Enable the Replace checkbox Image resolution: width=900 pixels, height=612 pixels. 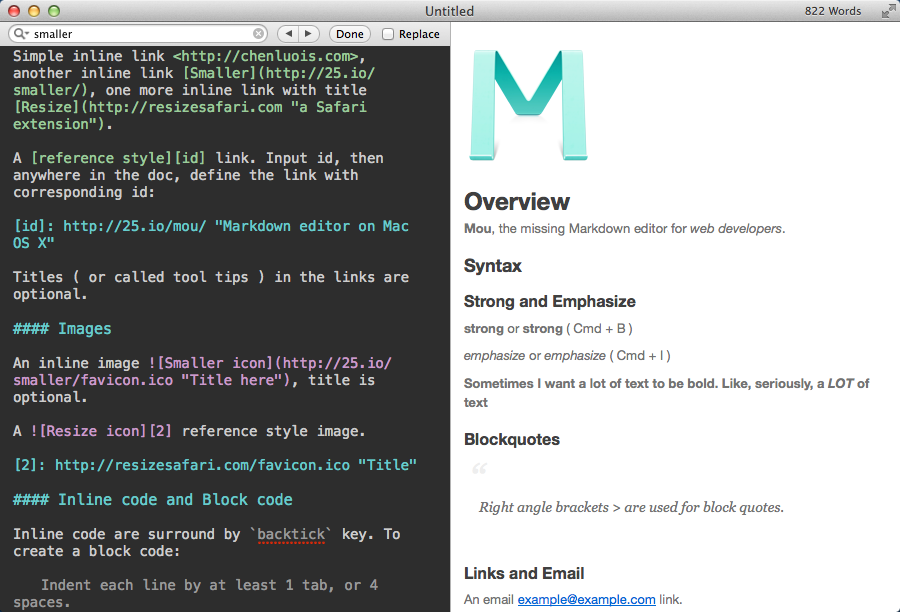388,34
